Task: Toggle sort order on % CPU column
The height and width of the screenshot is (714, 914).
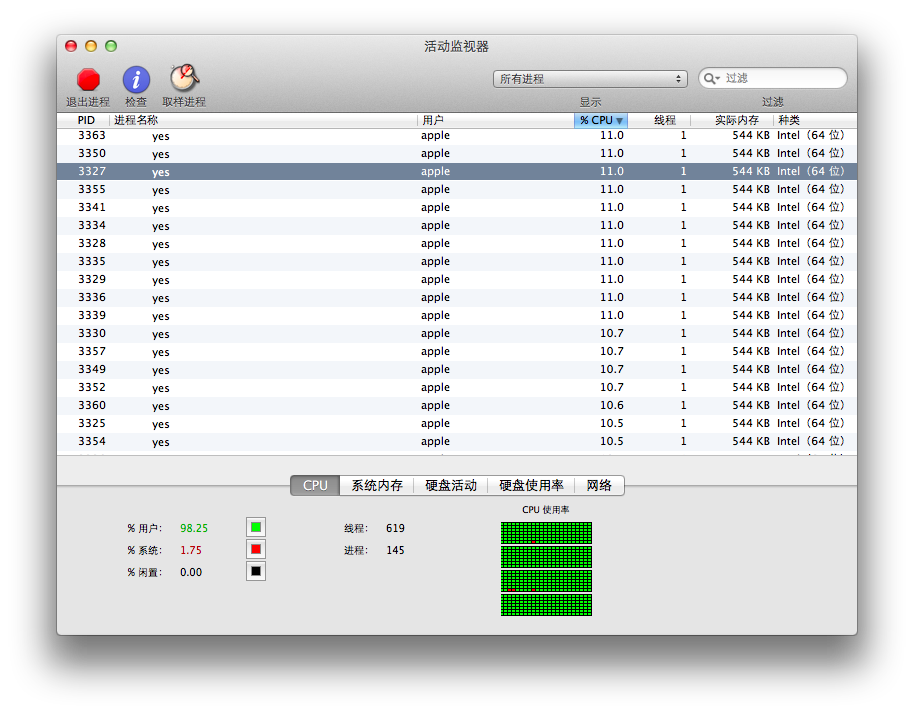Action: point(601,120)
